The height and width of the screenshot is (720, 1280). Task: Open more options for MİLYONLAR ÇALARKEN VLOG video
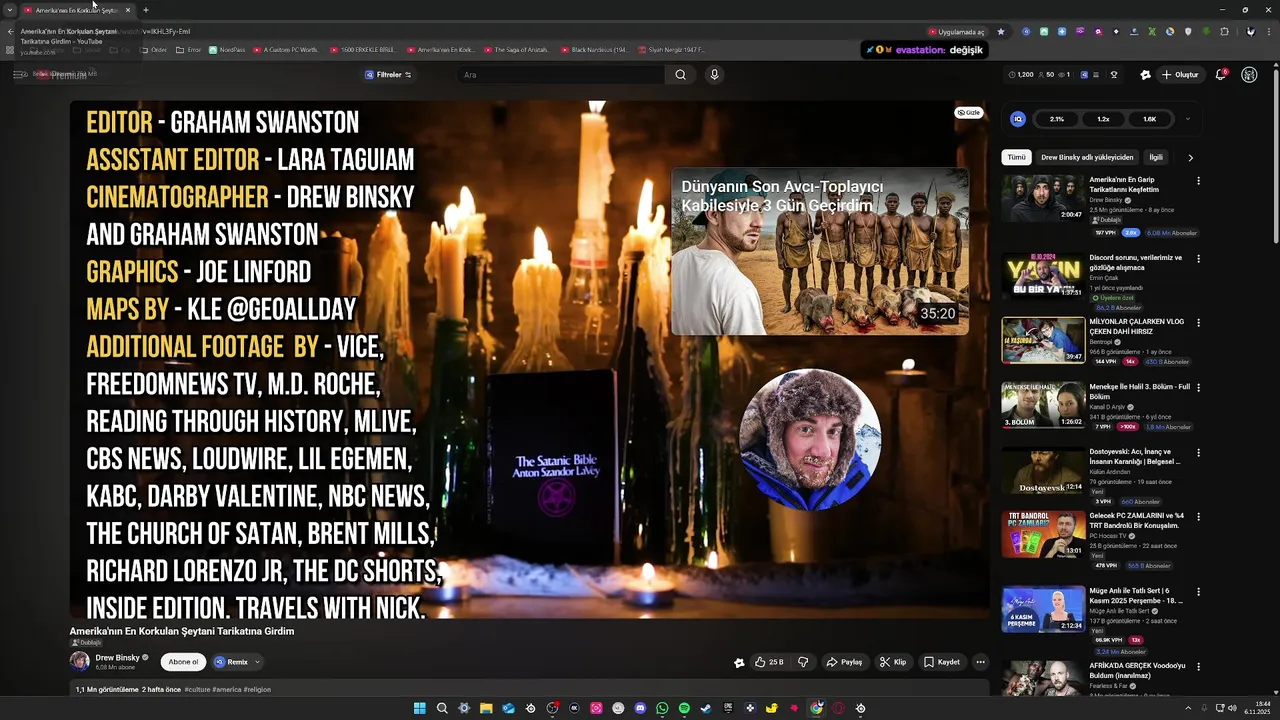1198,323
